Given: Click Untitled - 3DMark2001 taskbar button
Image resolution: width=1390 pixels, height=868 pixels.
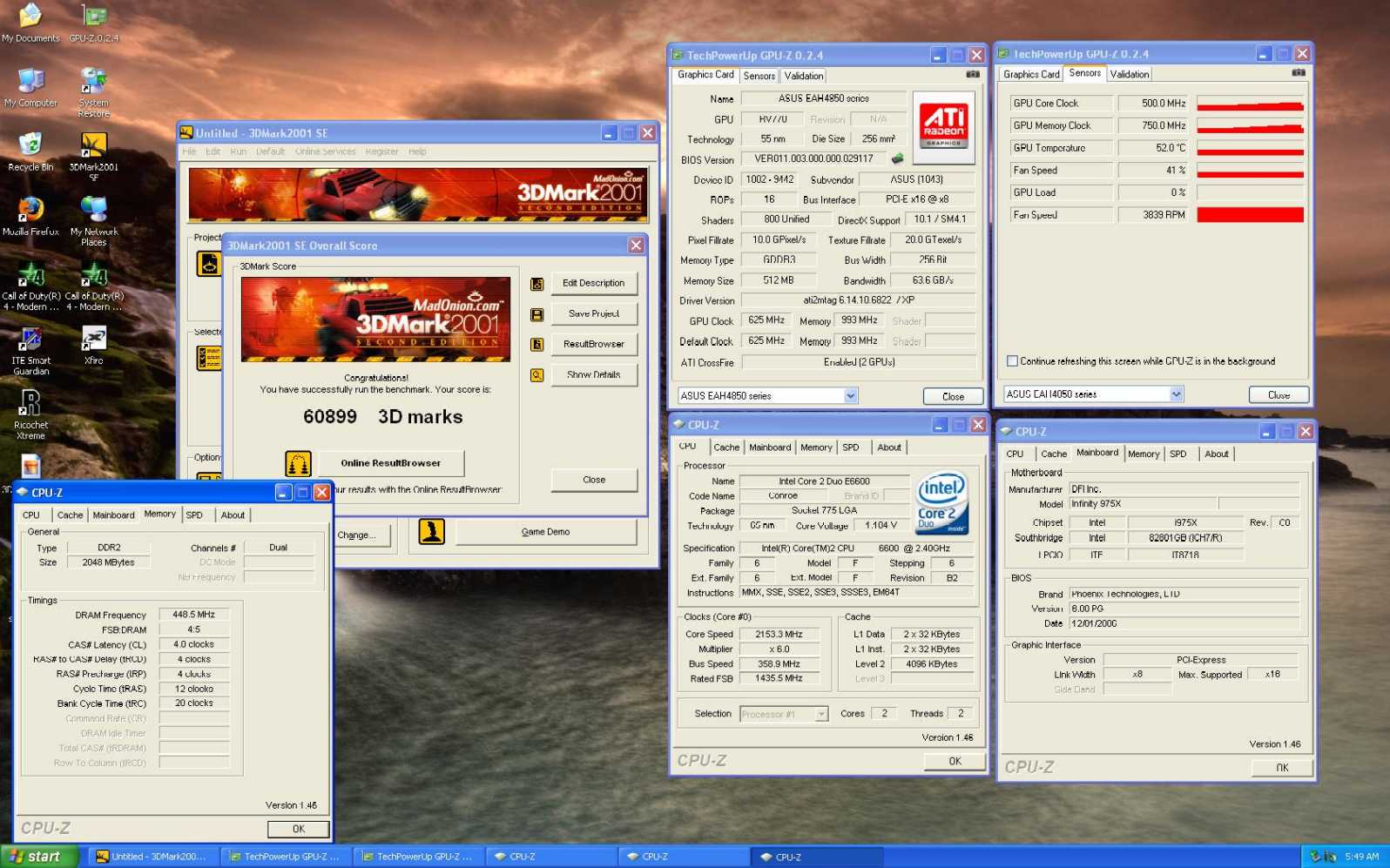Looking at the screenshot, I should click(152, 857).
